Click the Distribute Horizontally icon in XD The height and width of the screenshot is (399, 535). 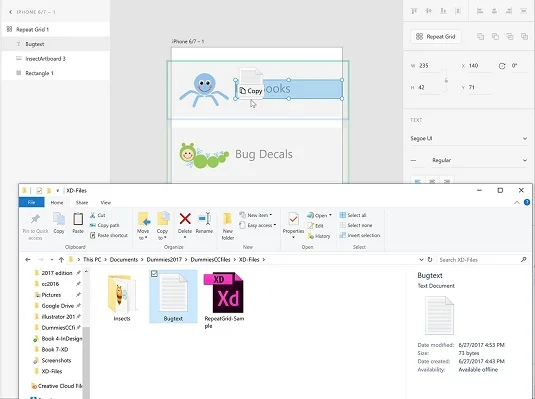point(523,11)
